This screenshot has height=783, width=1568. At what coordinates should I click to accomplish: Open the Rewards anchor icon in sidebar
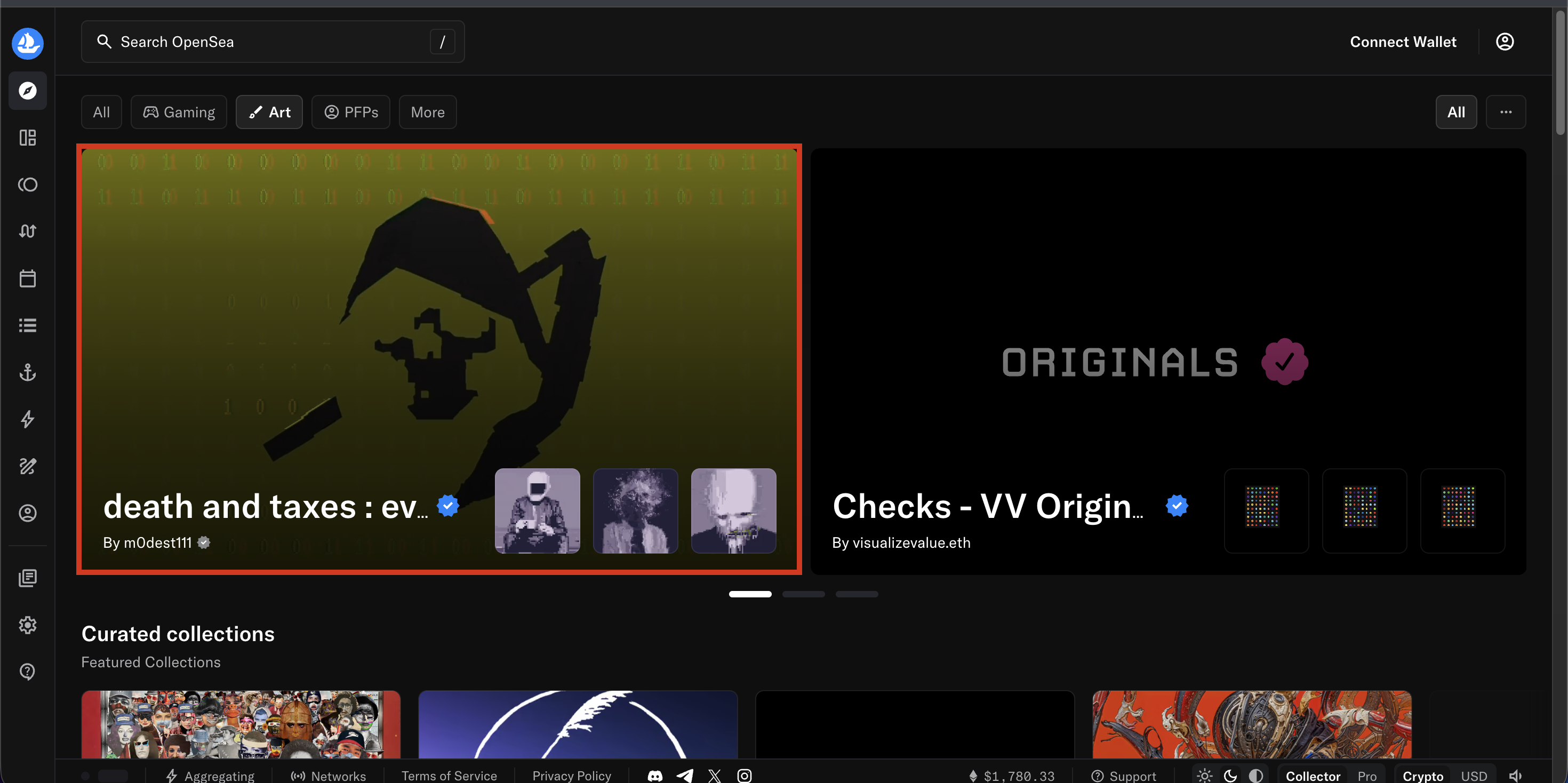(27, 372)
